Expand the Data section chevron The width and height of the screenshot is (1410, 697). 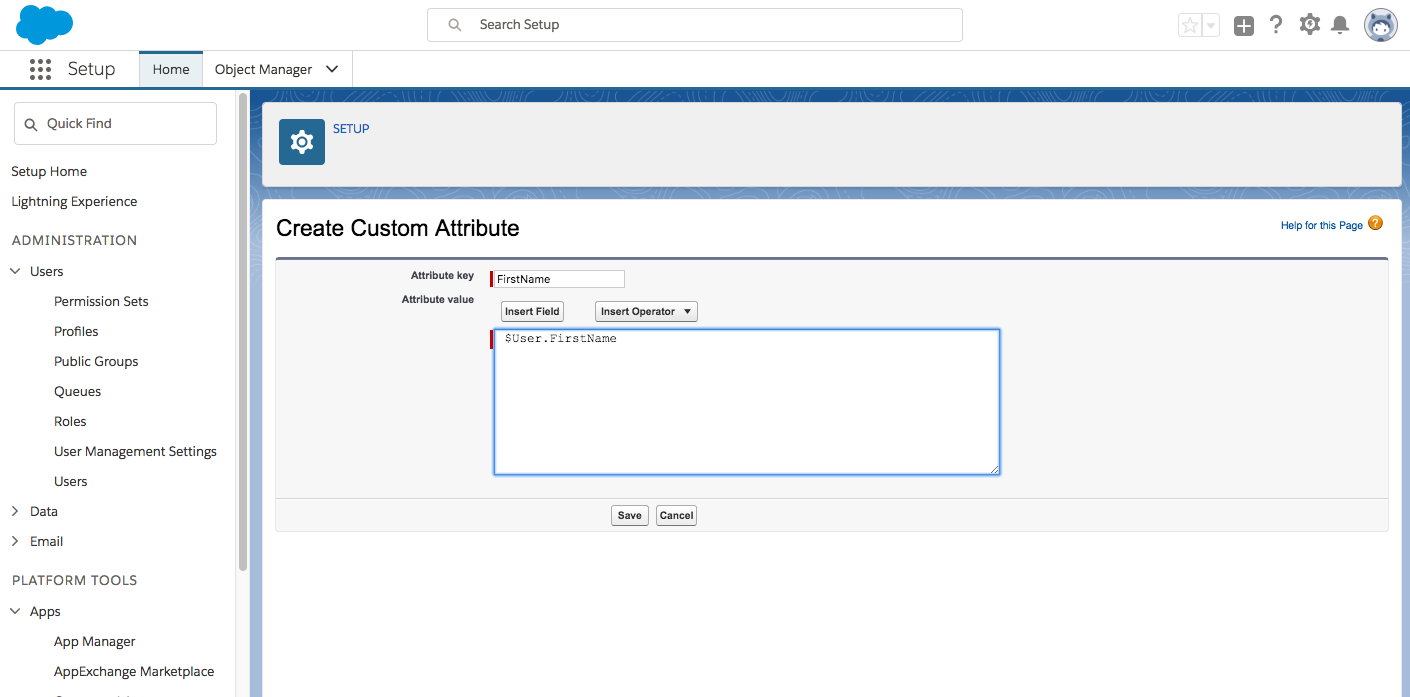point(15,511)
